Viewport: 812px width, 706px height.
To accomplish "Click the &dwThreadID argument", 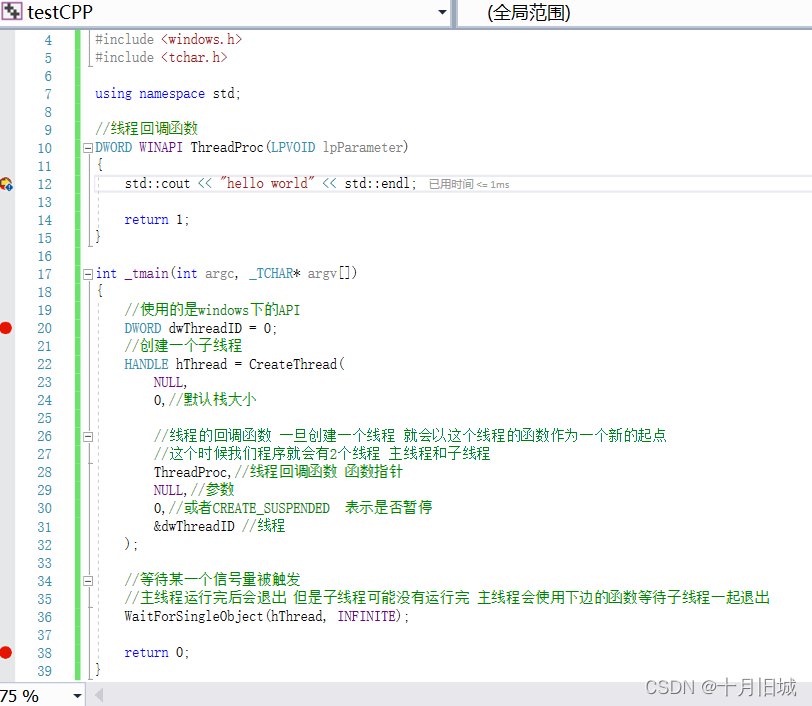I will [194, 526].
